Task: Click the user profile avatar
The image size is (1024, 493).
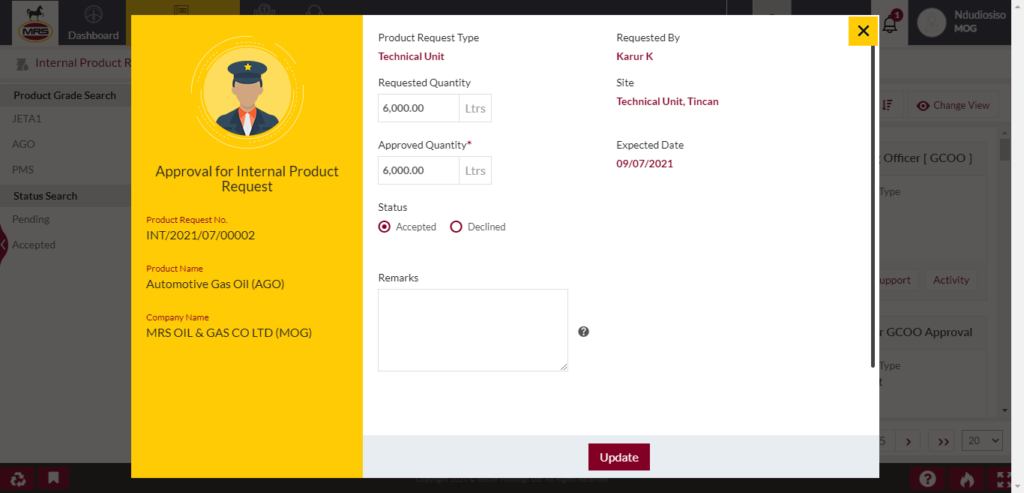Action: (931, 24)
